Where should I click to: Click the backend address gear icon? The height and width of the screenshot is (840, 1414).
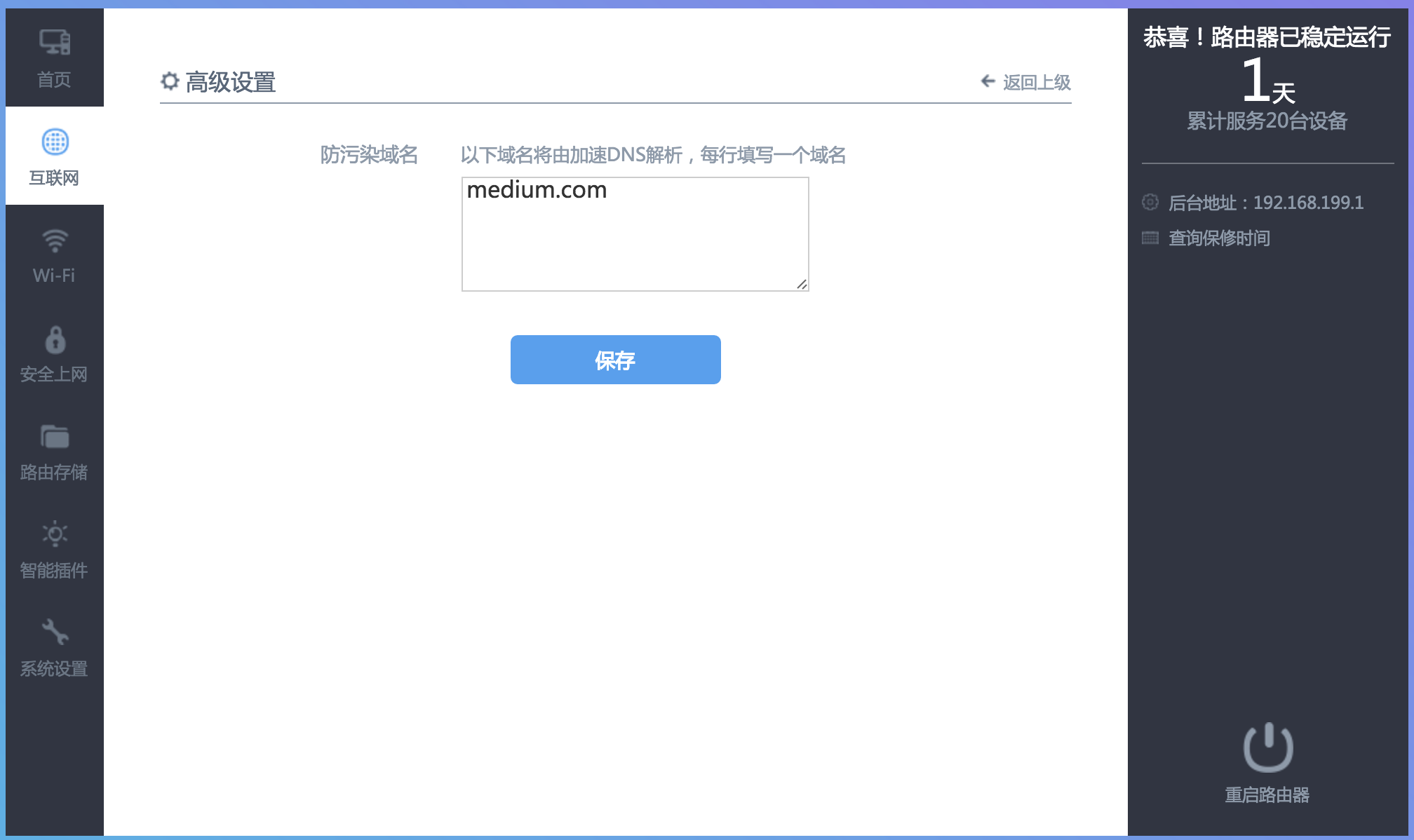click(x=1150, y=202)
